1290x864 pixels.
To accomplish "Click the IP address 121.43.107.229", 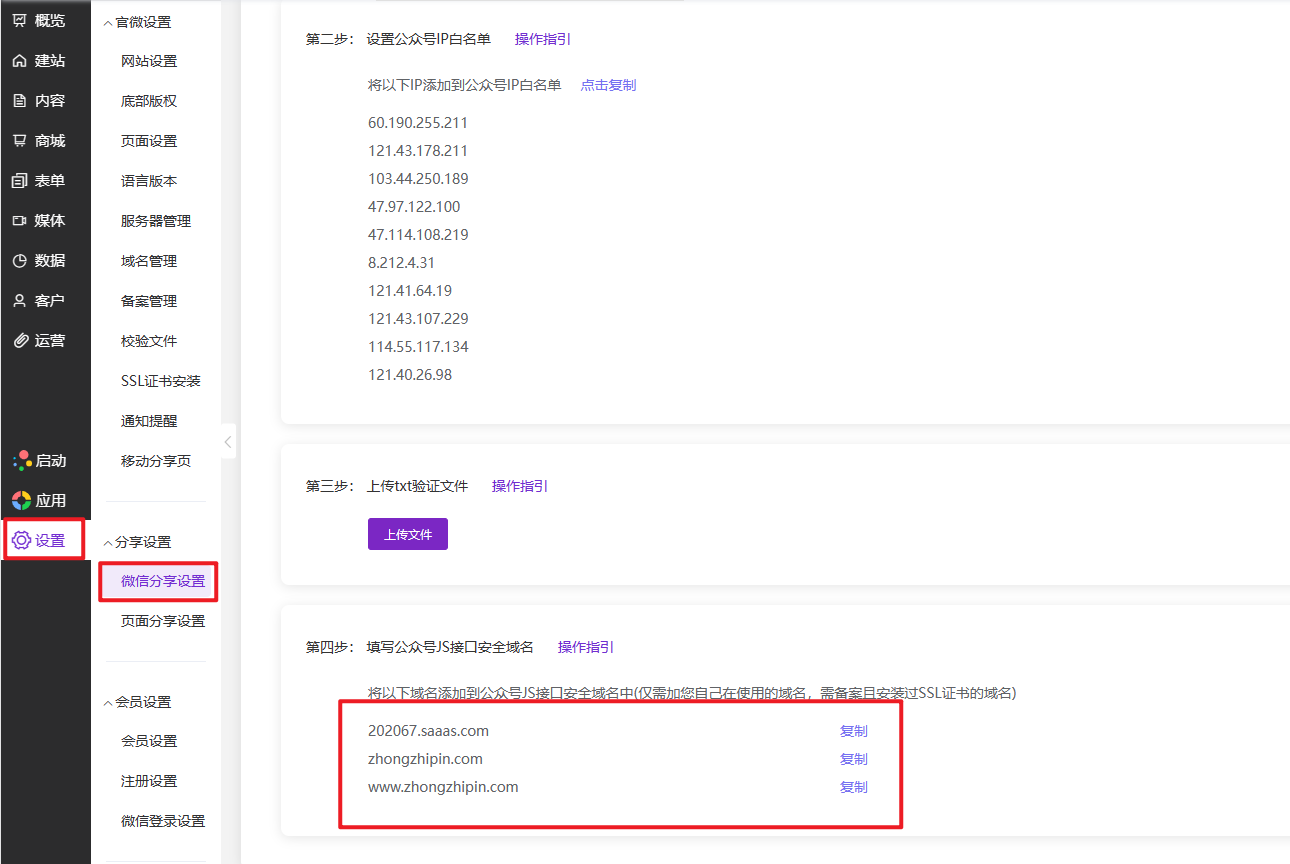I will pos(418,319).
